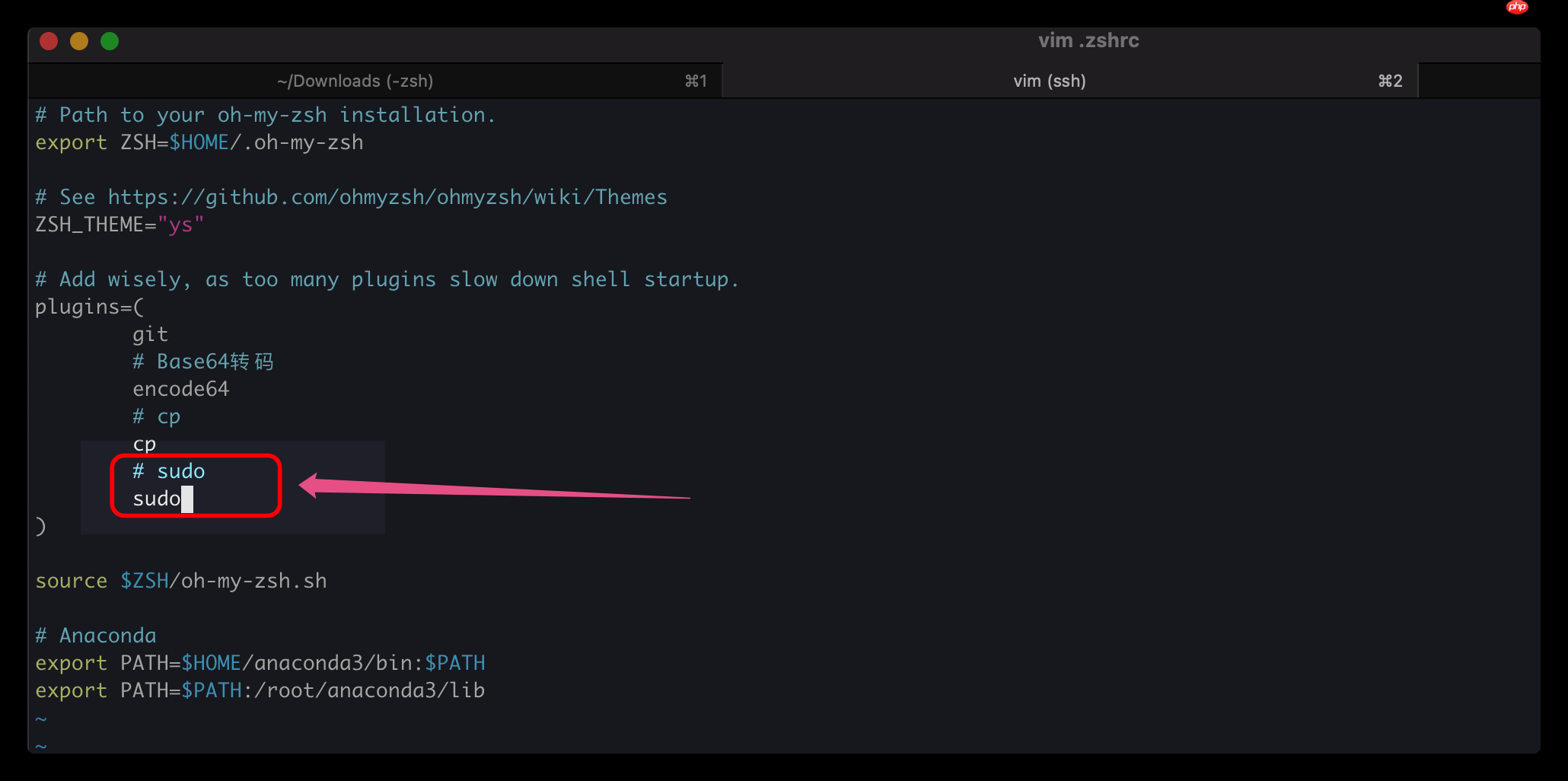Viewport: 1568px width, 781px height.
Task: Click the "encode64" plugin line
Action: pos(181,388)
